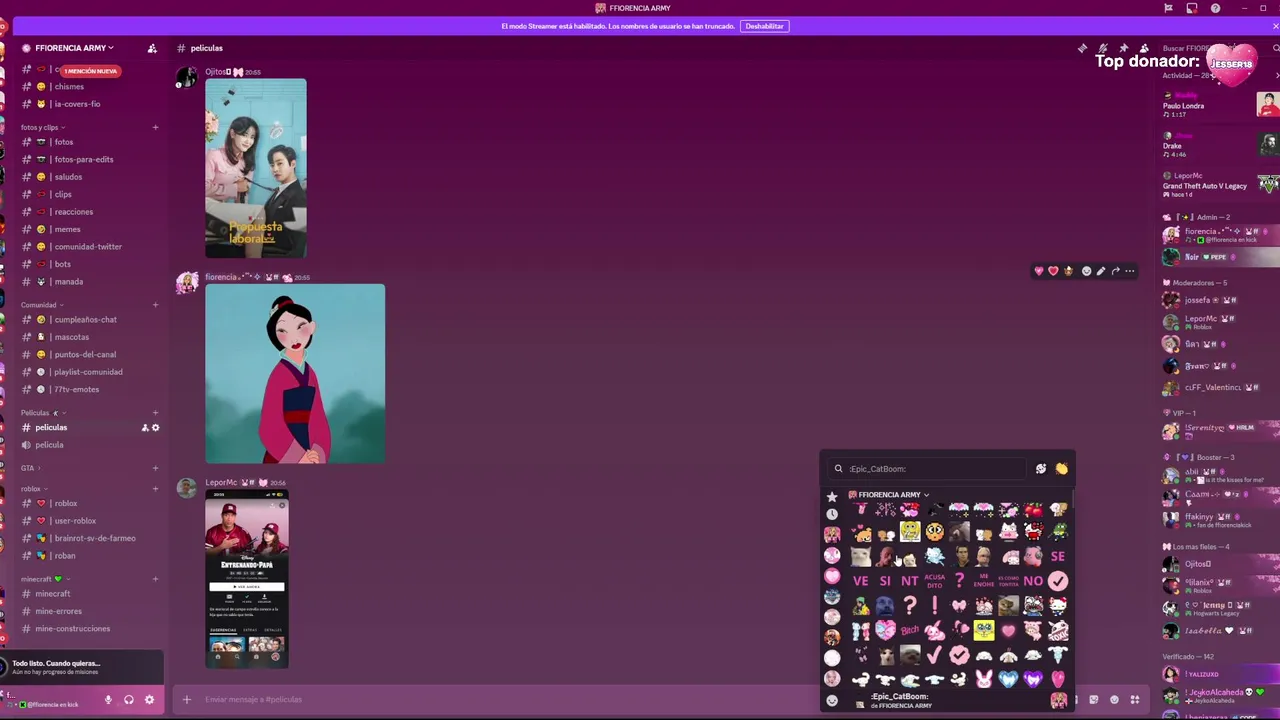Screen dimensions: 1280x720
Task: Pick the pink checkmark circle emoji
Action: pos(1058,580)
